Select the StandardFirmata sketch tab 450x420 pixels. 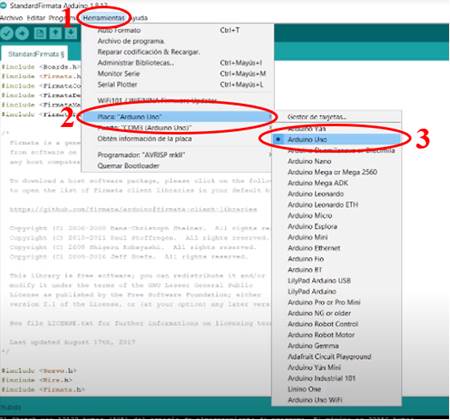[35, 54]
